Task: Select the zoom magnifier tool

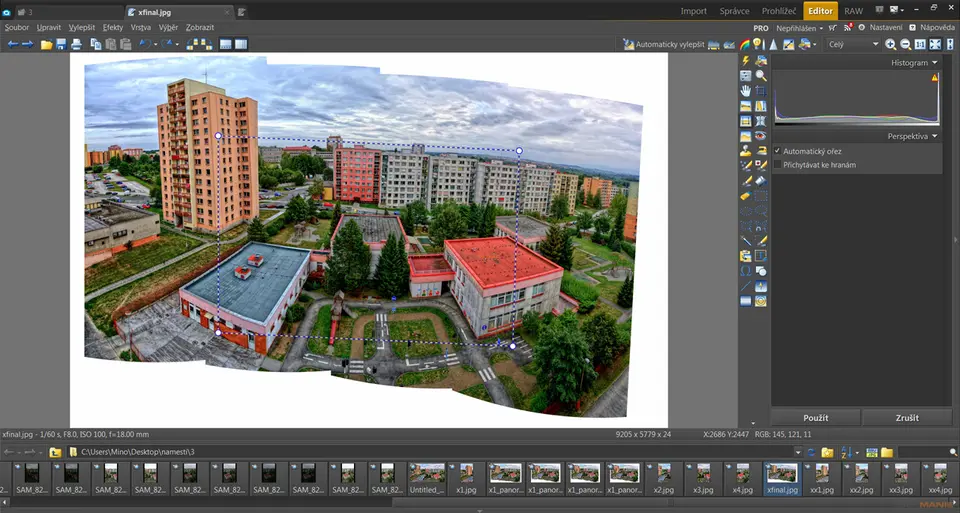Action: [x=761, y=76]
